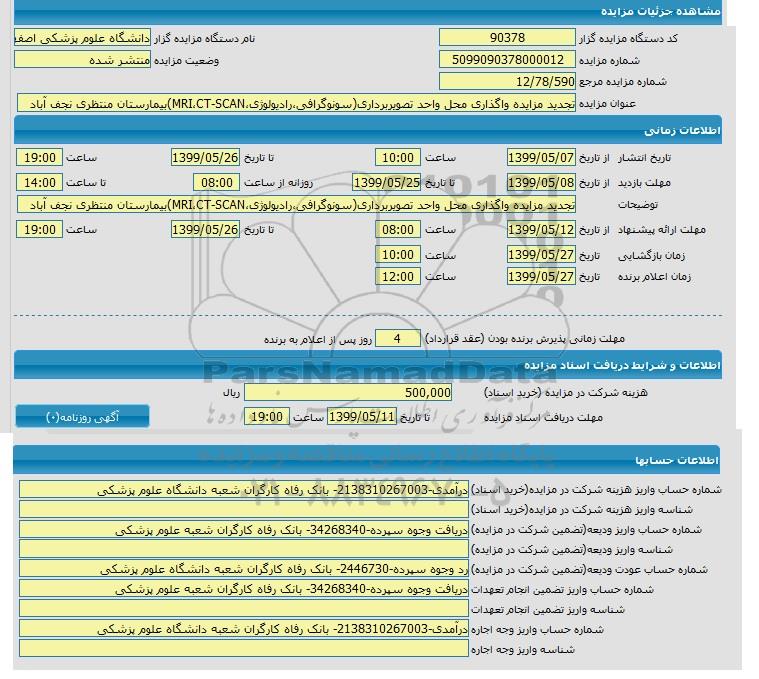759x679 pixels.
Task: Click performance guarantee payment account field
Action: 244,589
